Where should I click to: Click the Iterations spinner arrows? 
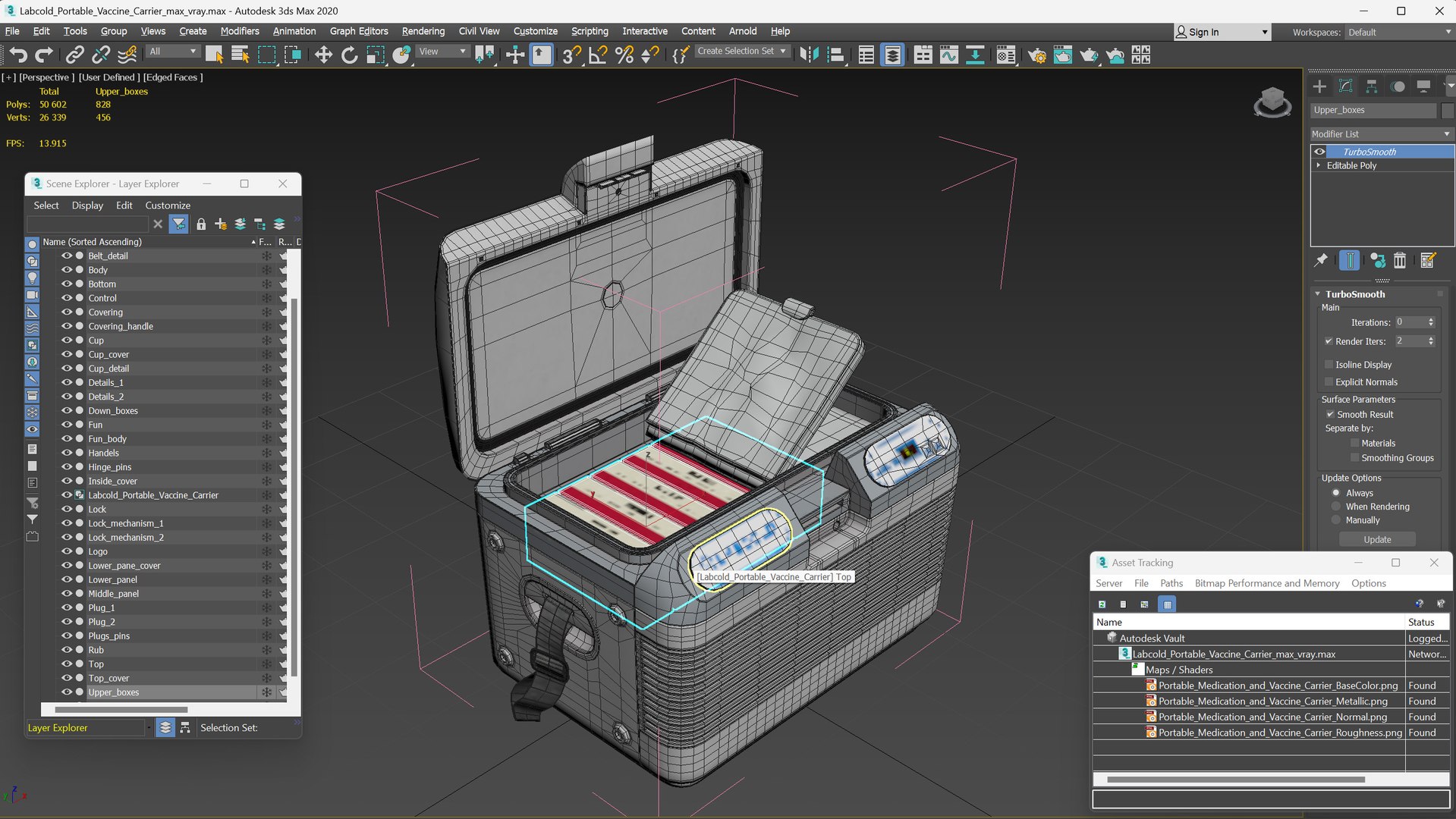coord(1431,322)
